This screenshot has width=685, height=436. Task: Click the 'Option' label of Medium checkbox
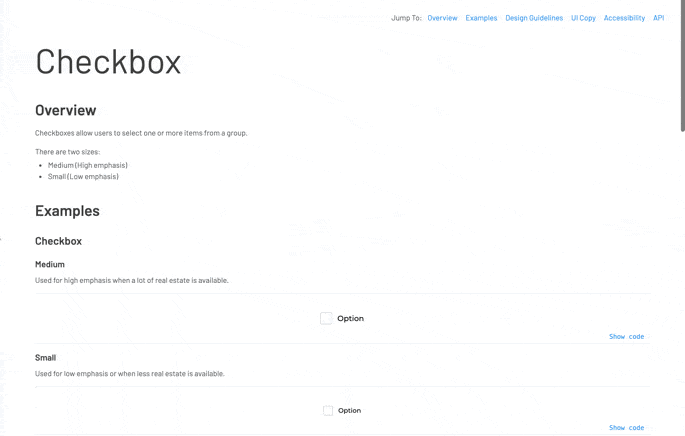(x=350, y=318)
